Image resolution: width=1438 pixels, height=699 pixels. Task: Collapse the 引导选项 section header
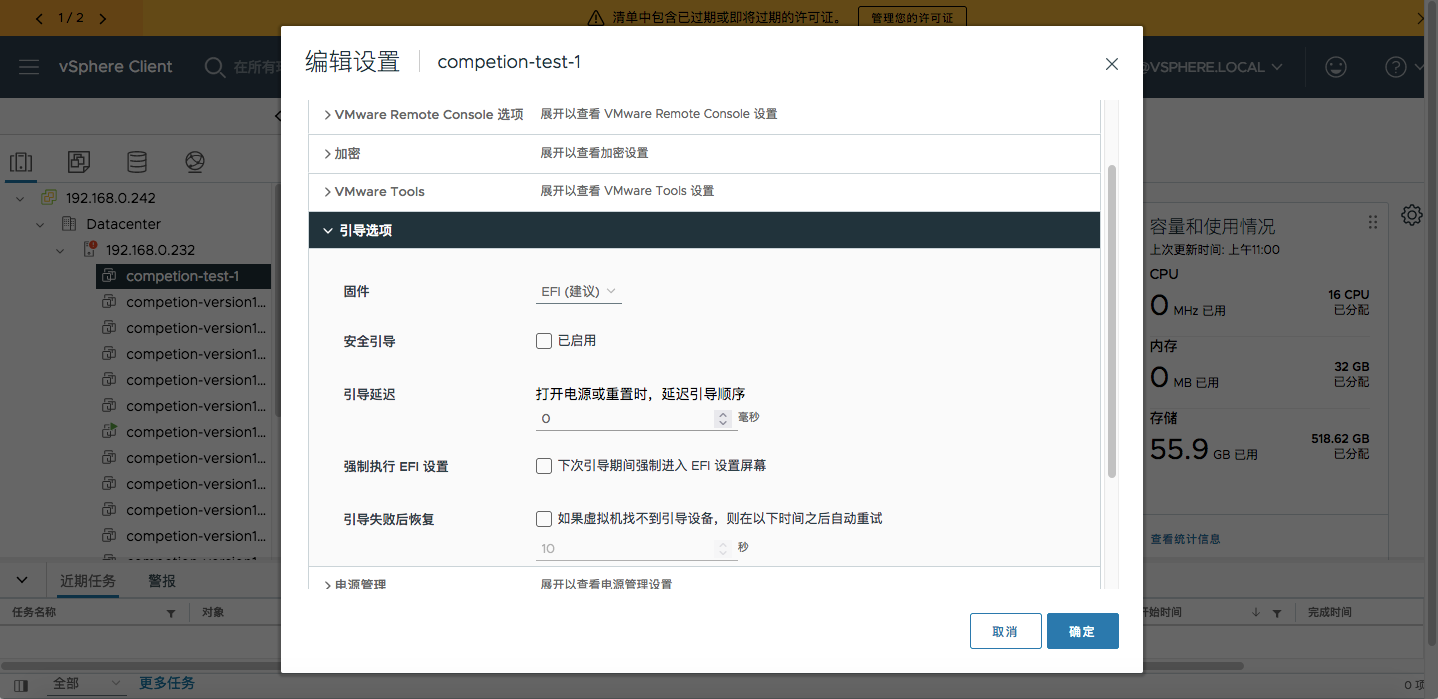click(x=704, y=230)
